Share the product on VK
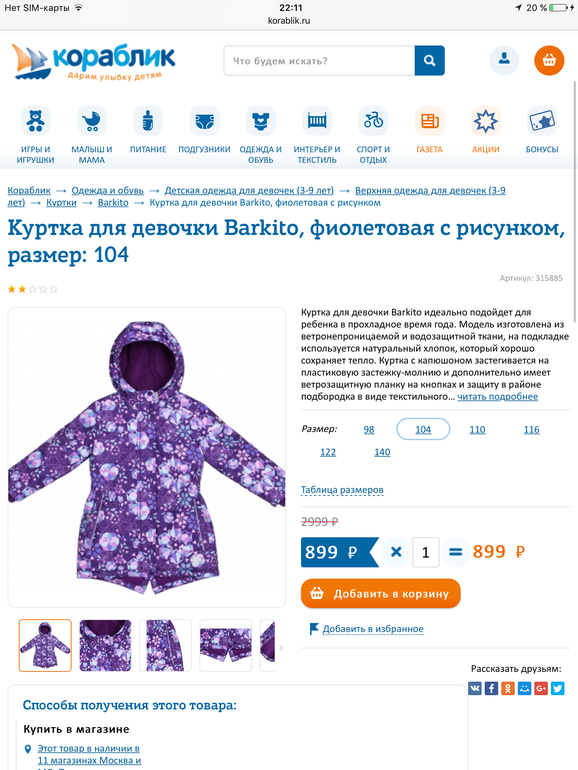The width and height of the screenshot is (578, 770). 475,688
